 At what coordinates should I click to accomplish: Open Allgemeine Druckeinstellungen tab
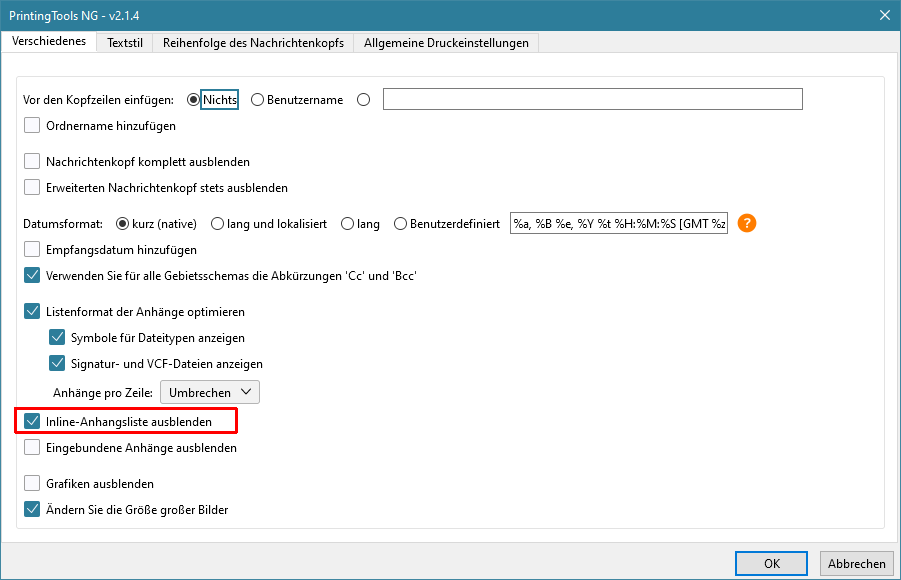[x=446, y=43]
